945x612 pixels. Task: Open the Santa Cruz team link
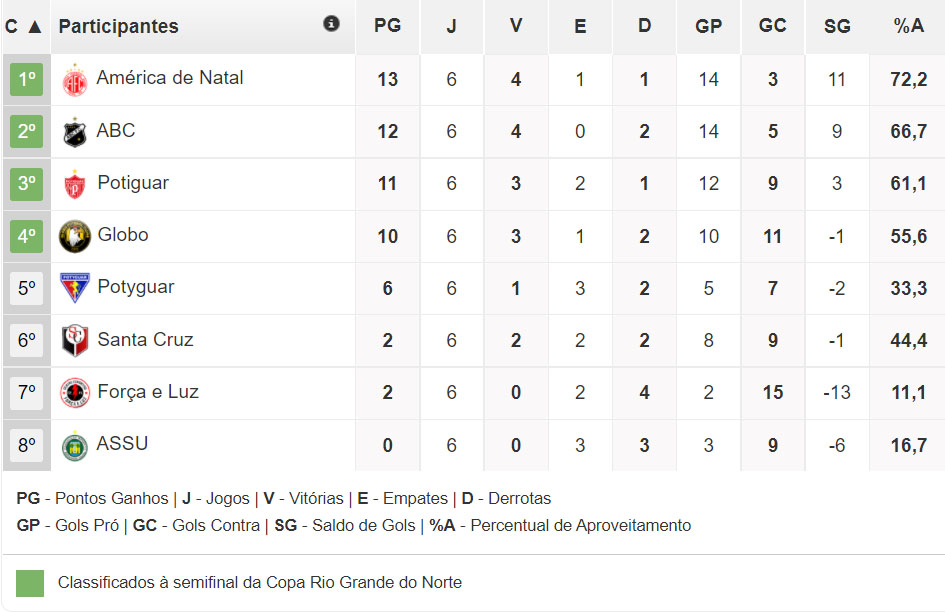(145, 339)
